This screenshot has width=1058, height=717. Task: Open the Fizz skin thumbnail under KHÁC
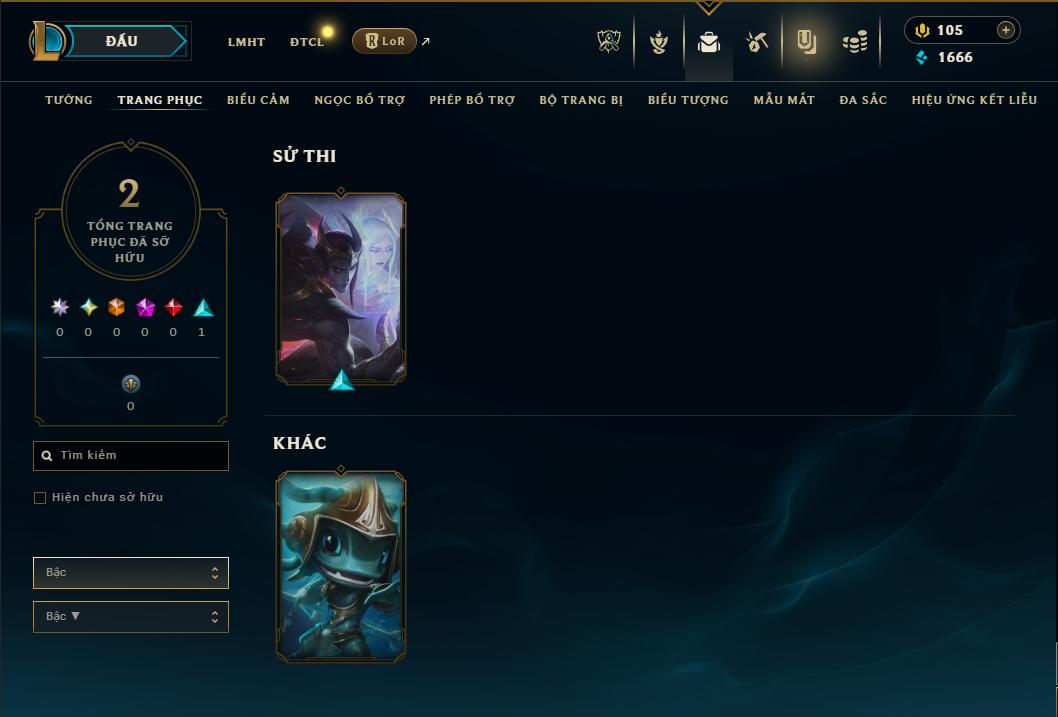click(x=341, y=565)
